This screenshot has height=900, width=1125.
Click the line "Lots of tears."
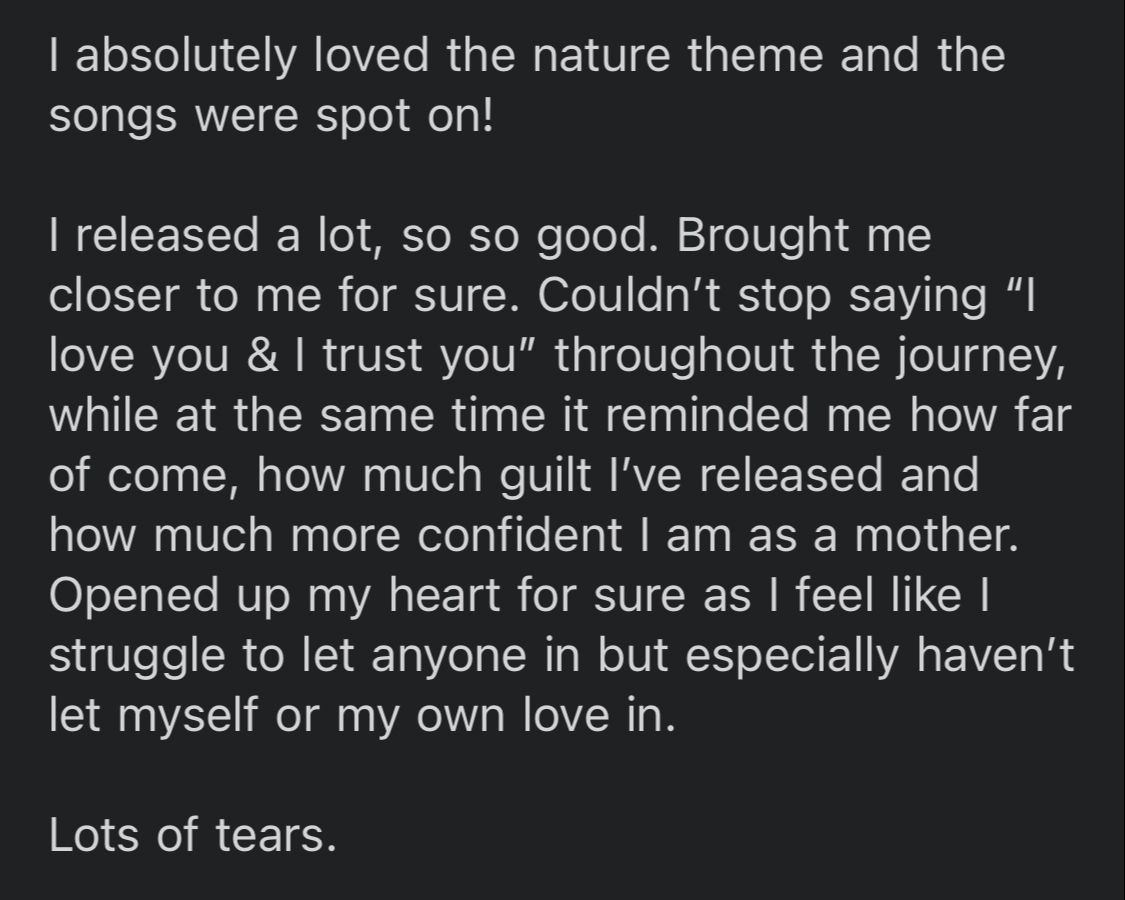(x=192, y=835)
